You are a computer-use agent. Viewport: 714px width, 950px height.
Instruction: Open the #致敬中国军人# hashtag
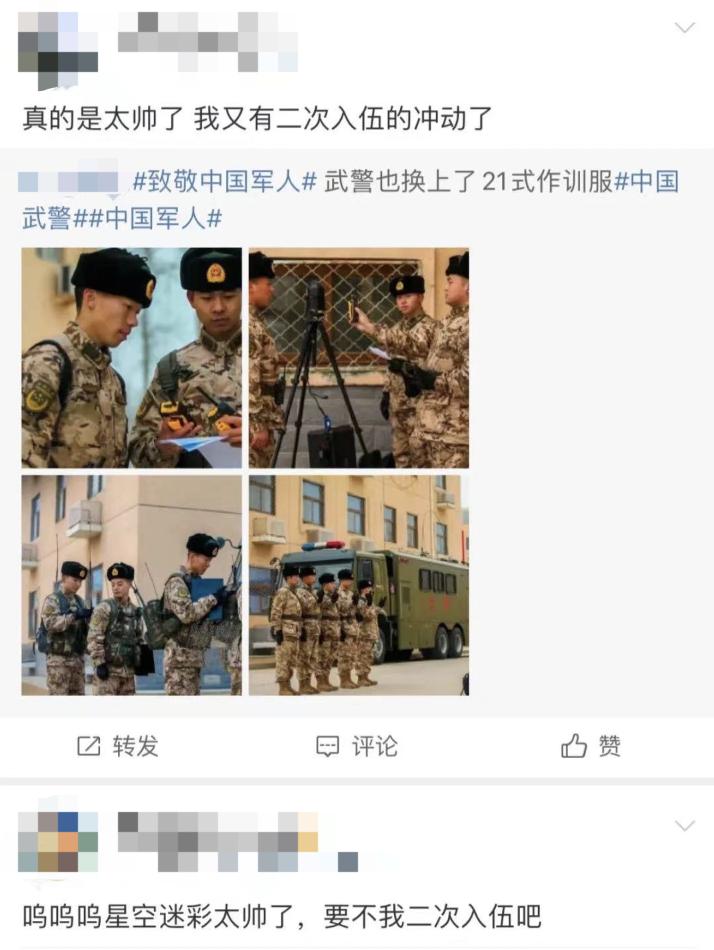224,181
